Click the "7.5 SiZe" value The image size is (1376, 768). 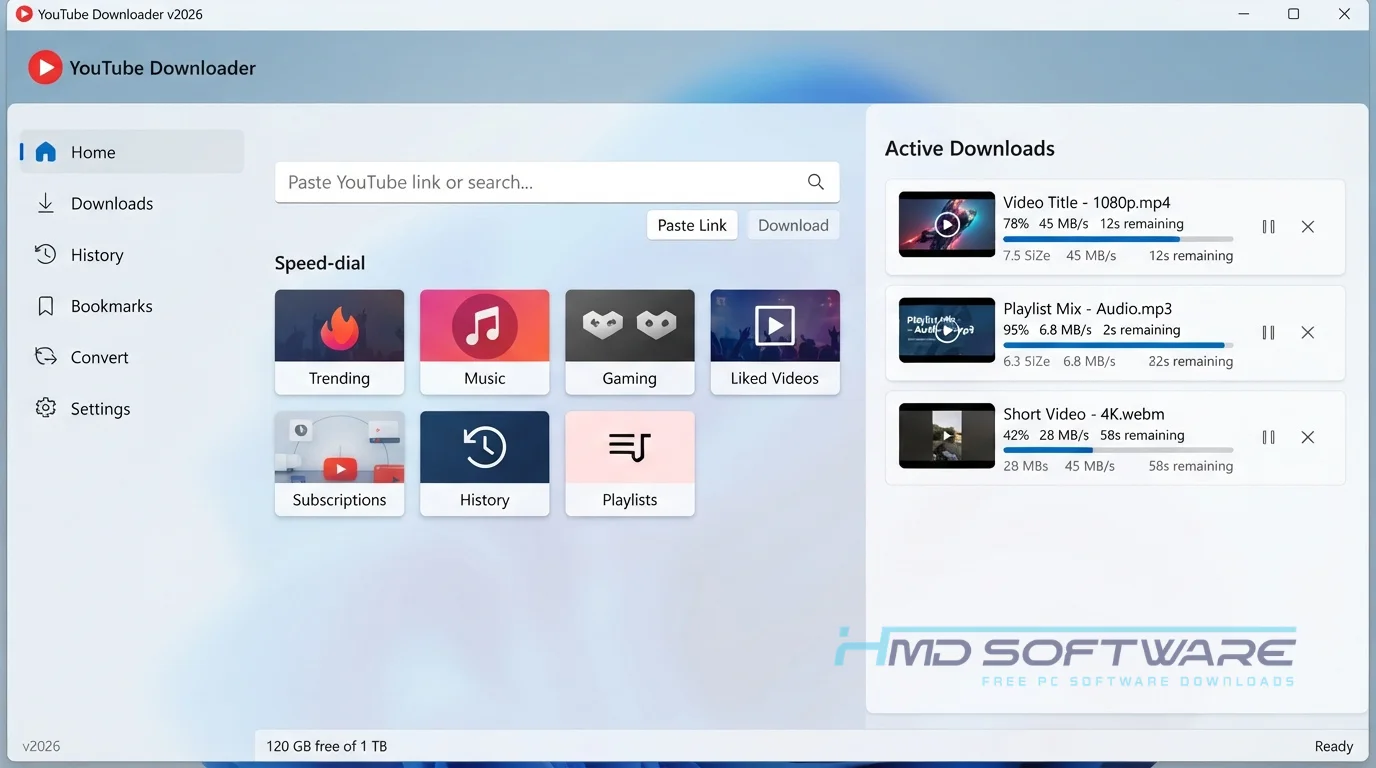tap(1027, 255)
